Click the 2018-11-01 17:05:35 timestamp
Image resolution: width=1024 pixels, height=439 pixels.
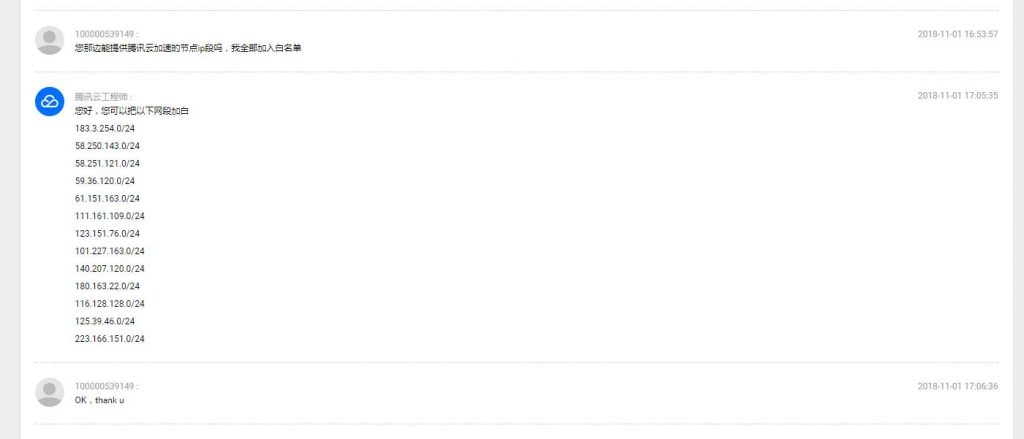point(957,95)
